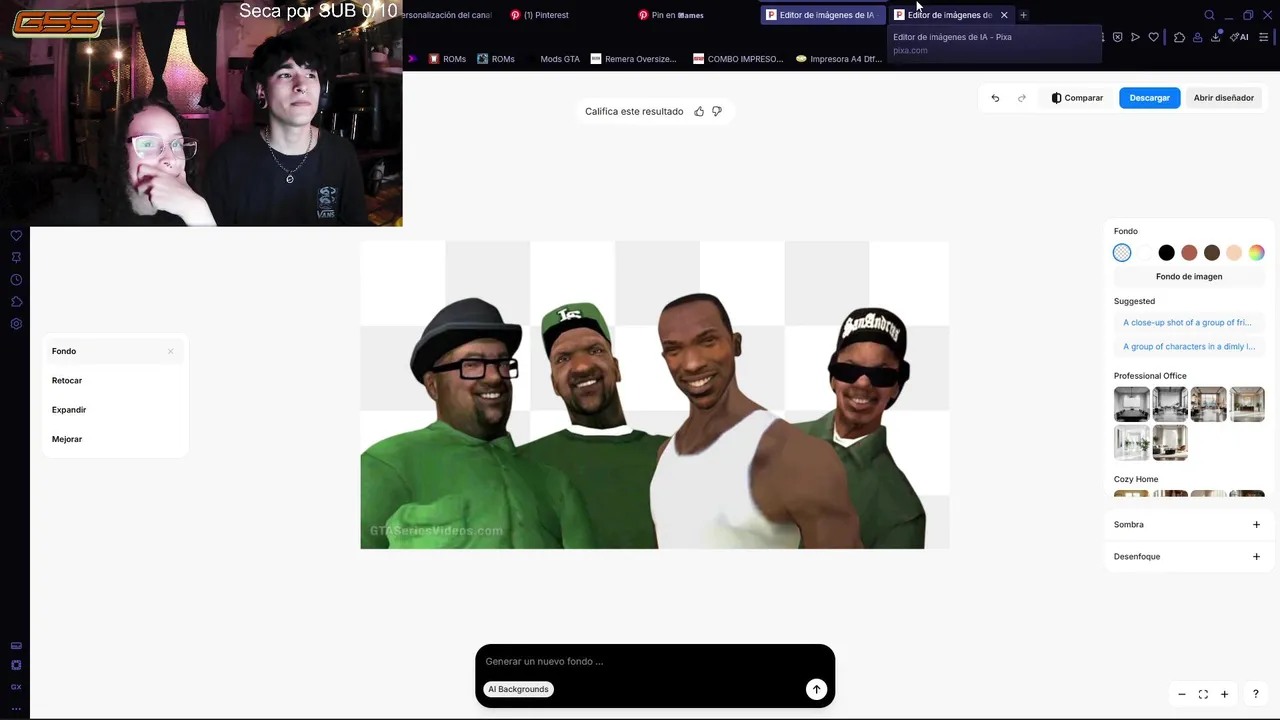The height and width of the screenshot is (720, 1280).
Task: Open sidebar history clock icon
Action: (x=16, y=280)
